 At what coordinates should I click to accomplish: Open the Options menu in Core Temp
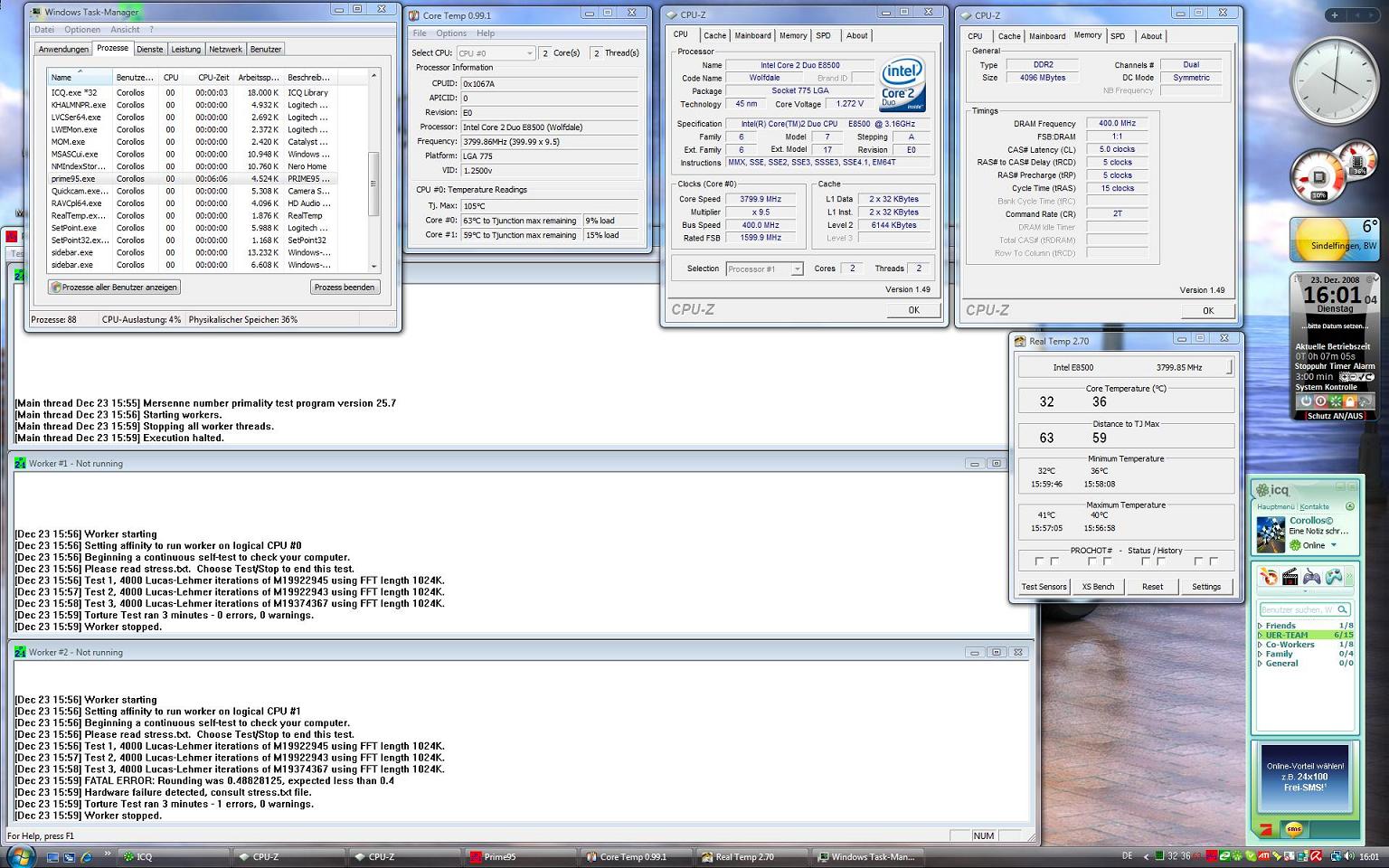pyautogui.click(x=451, y=33)
